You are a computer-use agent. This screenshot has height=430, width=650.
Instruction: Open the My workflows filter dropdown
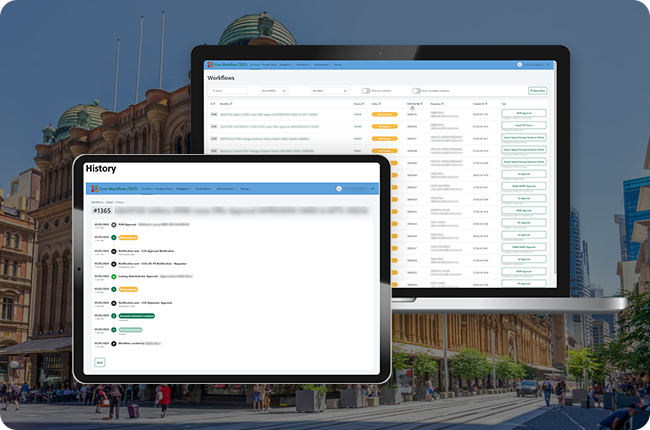point(274,90)
